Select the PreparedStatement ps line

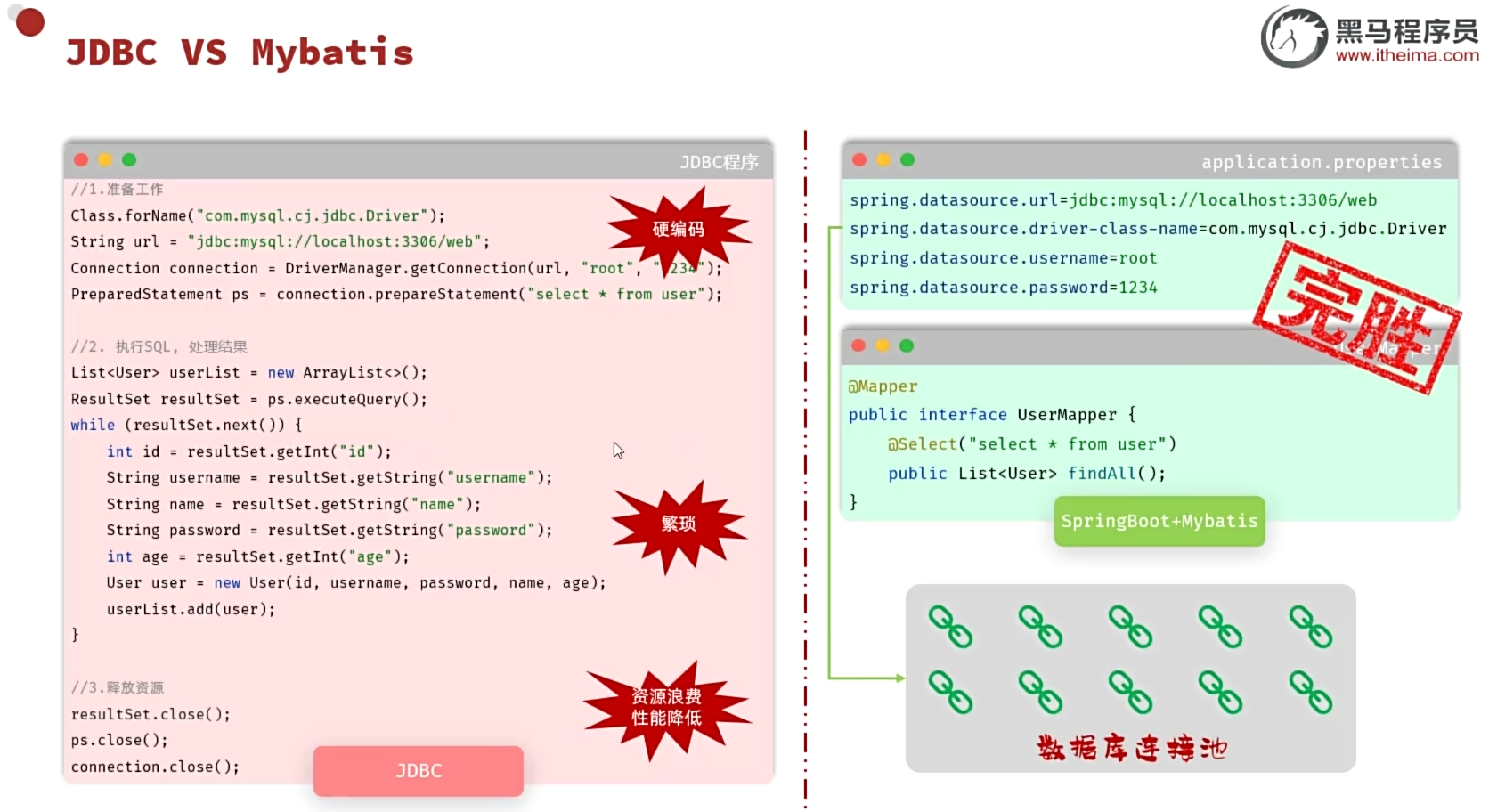point(396,294)
